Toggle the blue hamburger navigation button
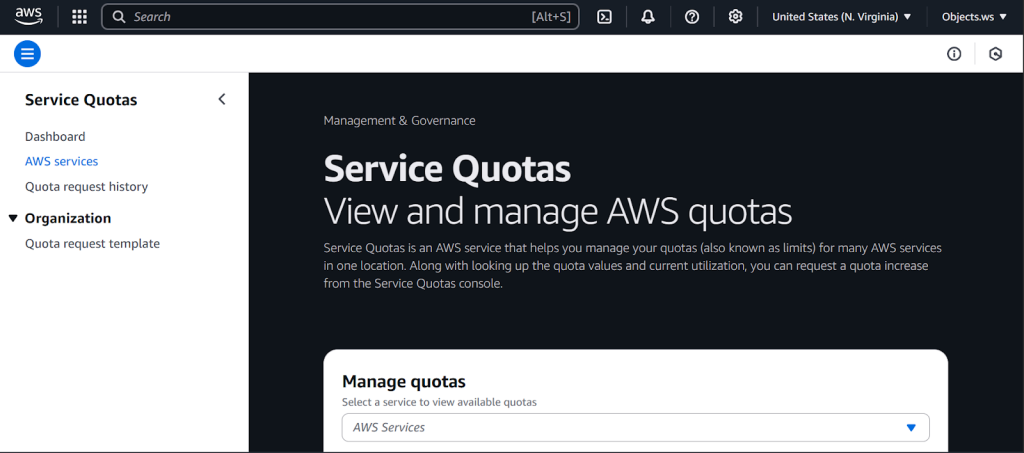 [28, 54]
